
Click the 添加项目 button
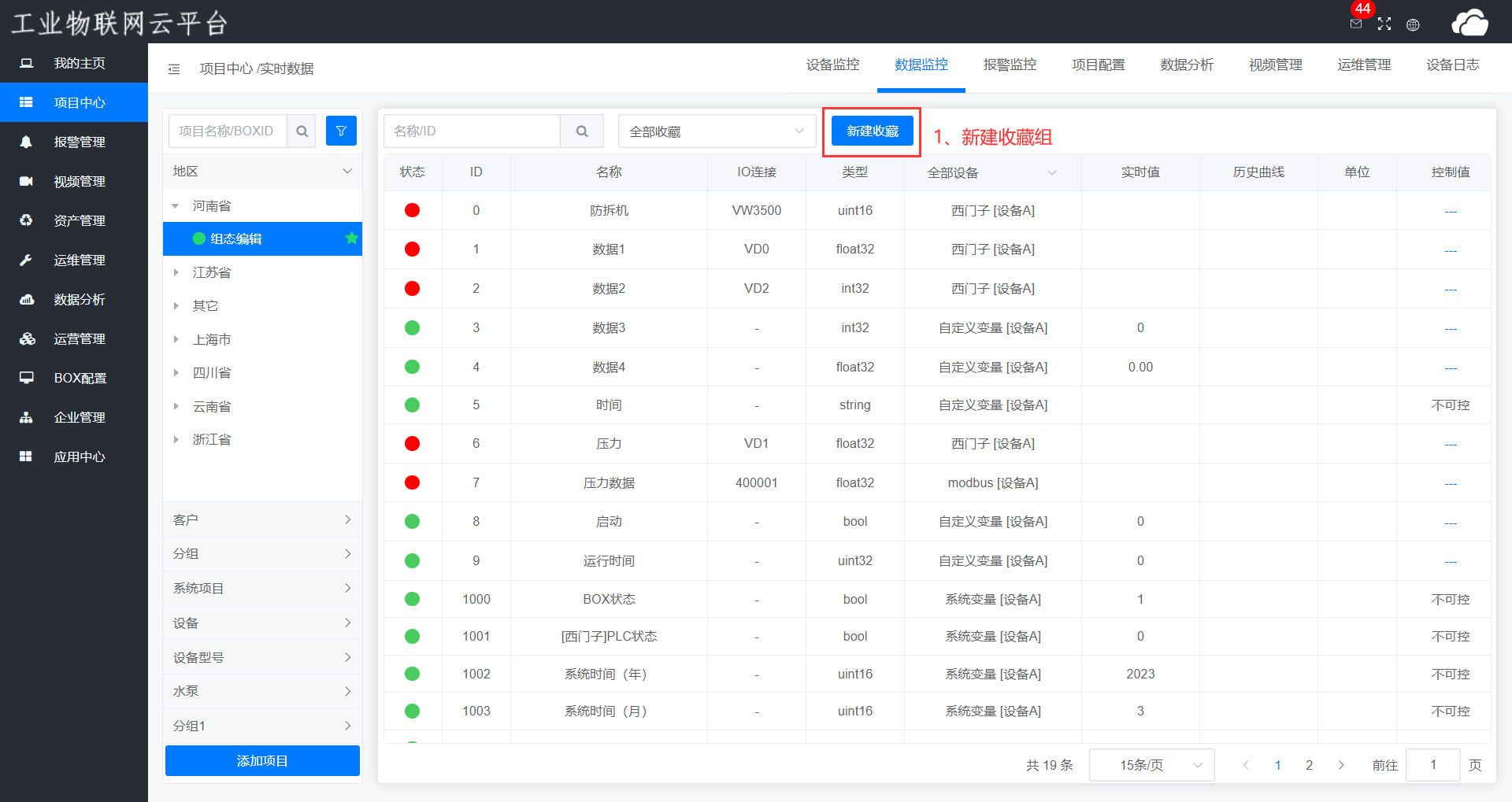pyautogui.click(x=262, y=760)
